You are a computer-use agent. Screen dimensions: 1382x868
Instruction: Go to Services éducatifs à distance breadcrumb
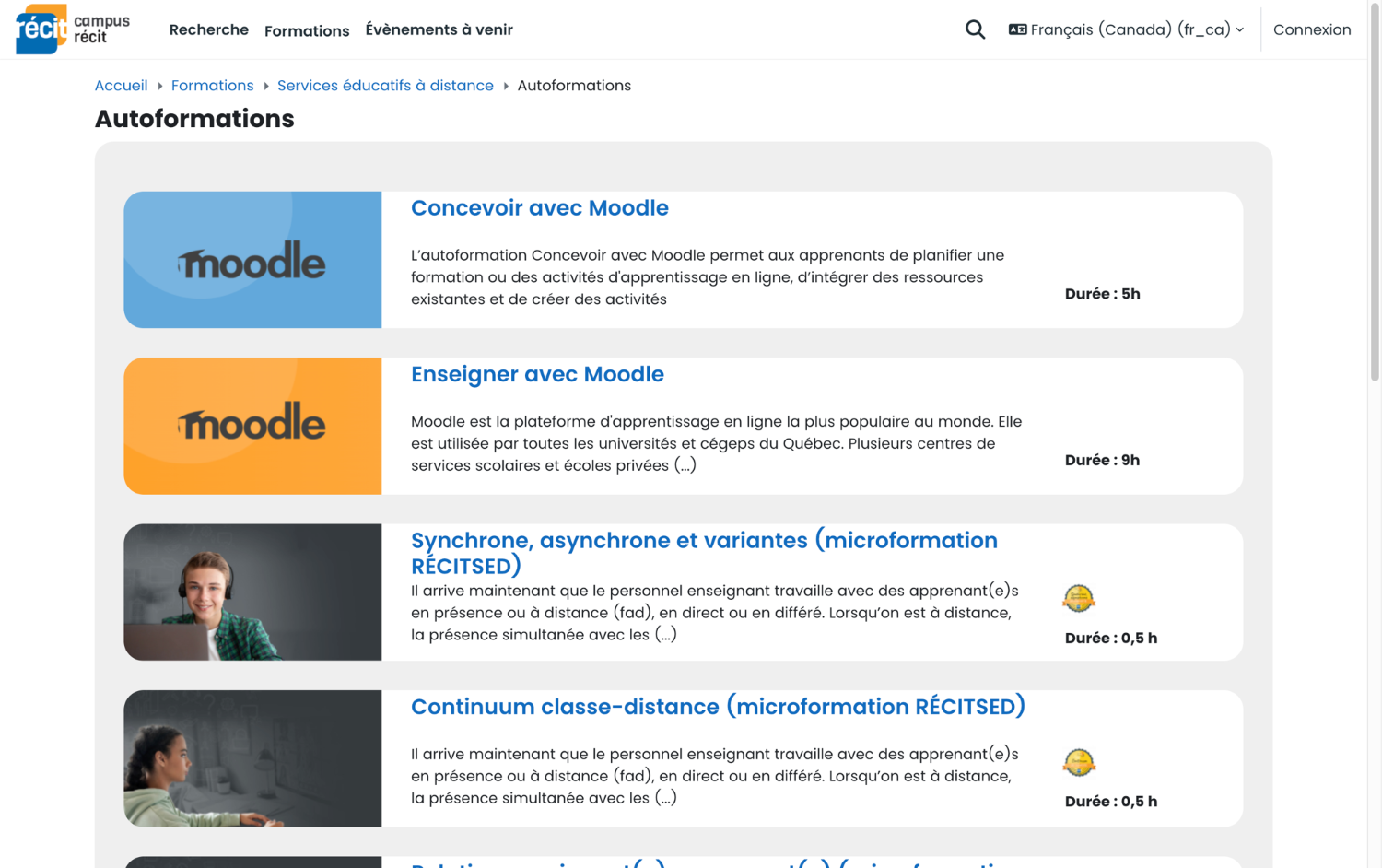(385, 86)
